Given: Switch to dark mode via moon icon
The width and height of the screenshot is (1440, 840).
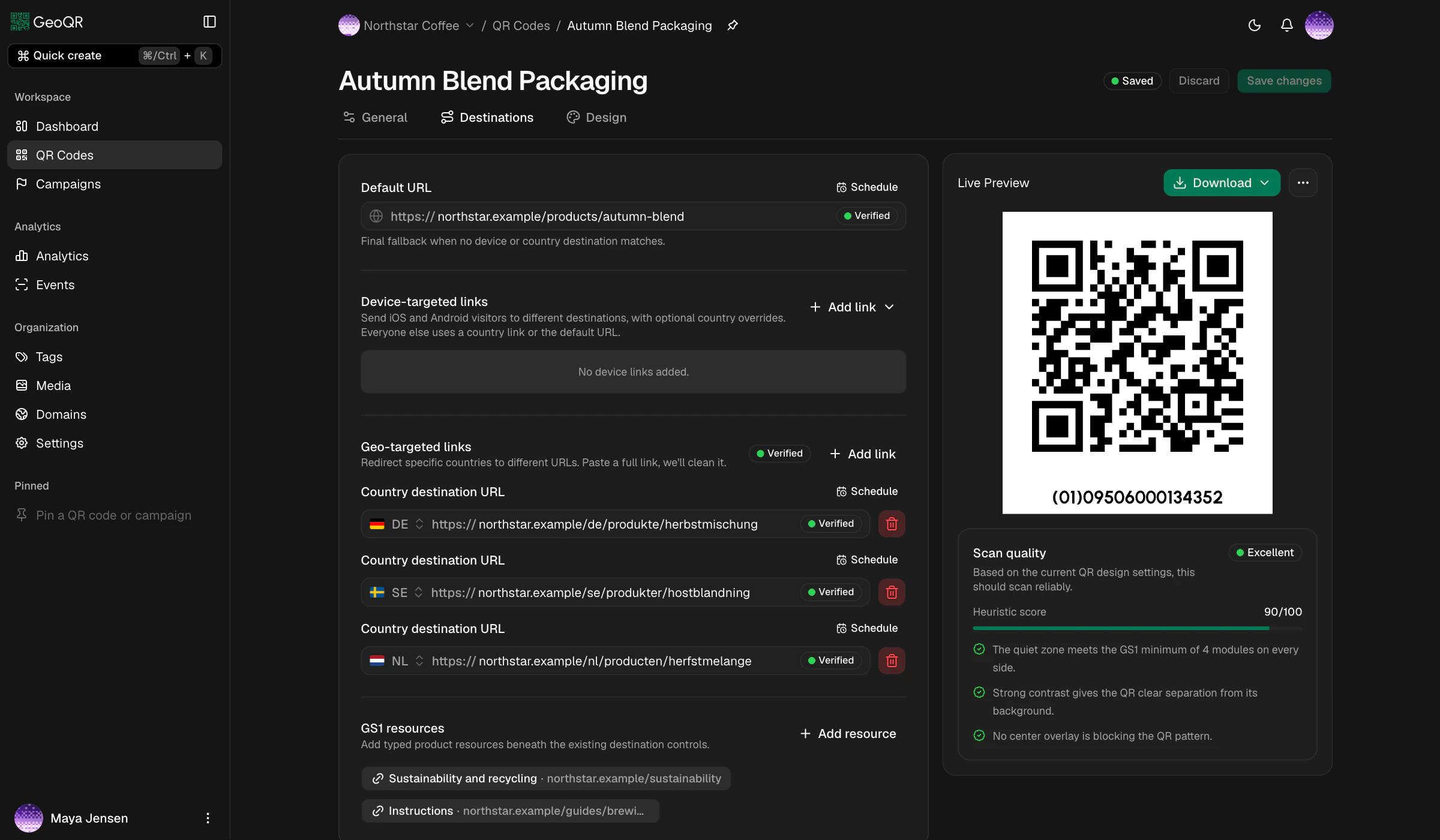Looking at the screenshot, I should click(1254, 25).
